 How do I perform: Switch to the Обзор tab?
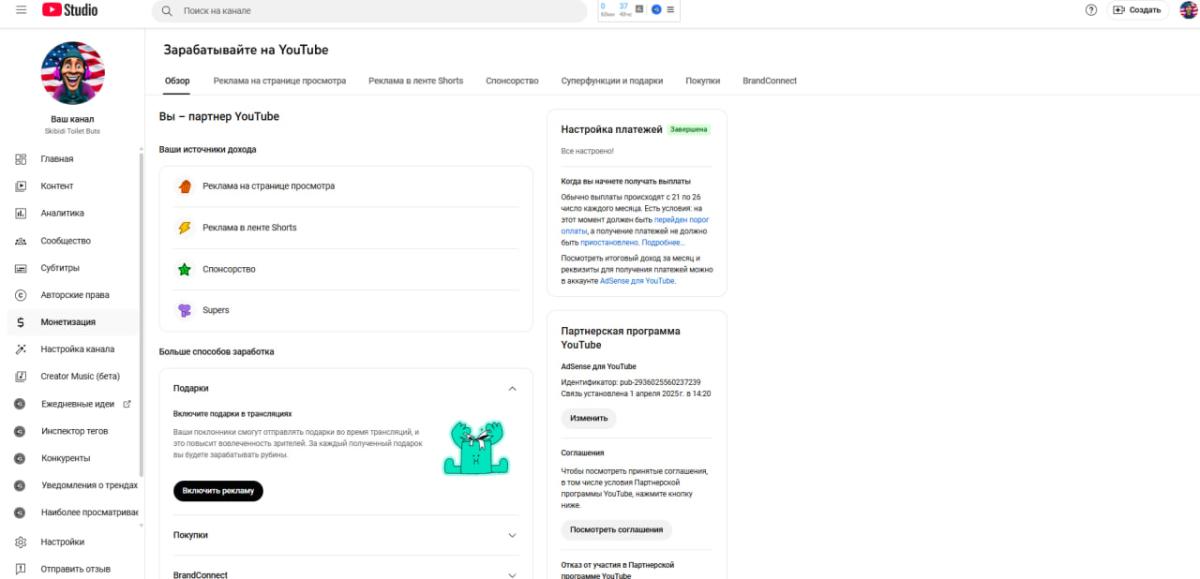point(177,81)
